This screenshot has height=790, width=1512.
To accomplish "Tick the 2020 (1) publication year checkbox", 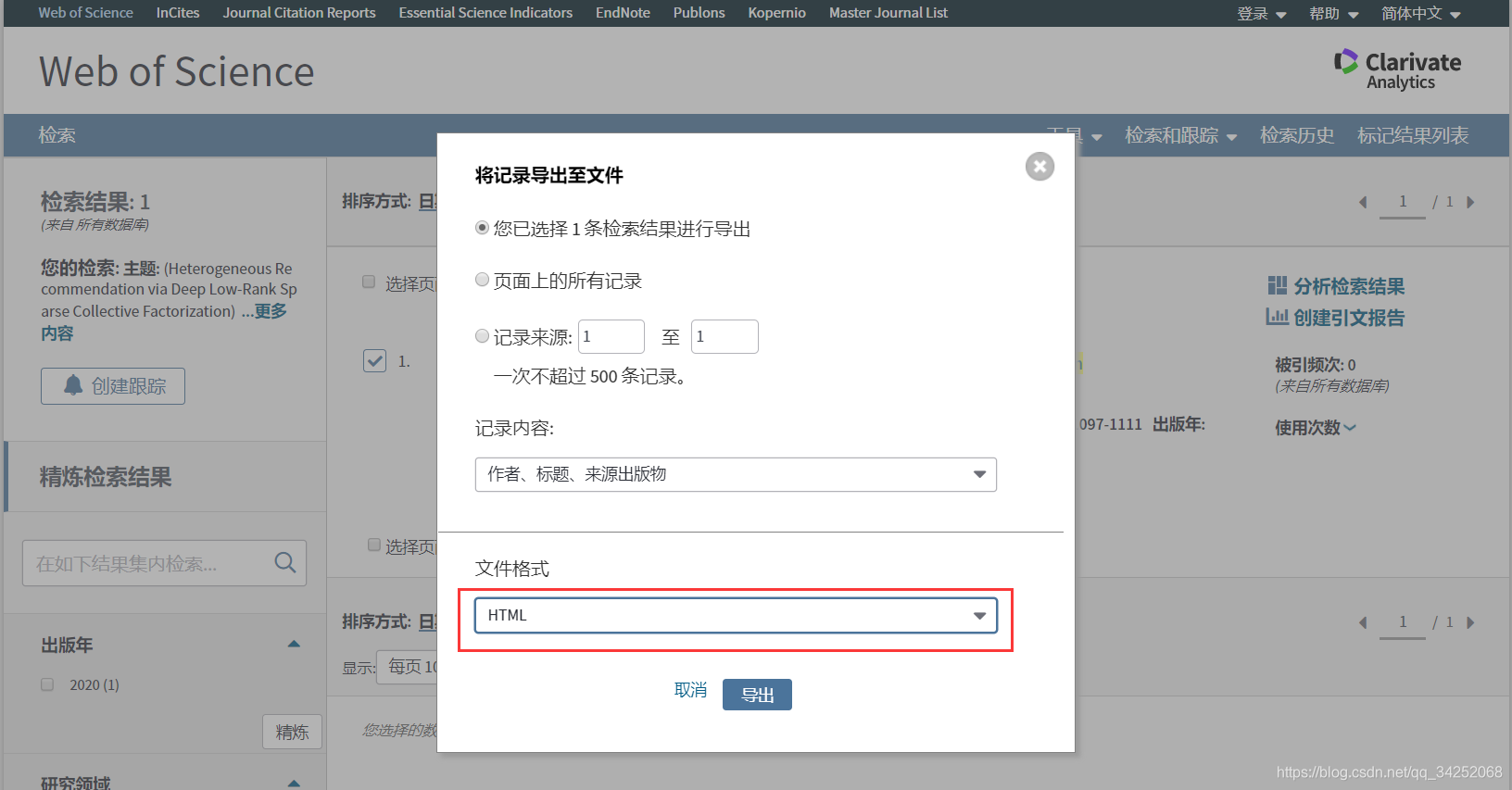I will point(47,684).
